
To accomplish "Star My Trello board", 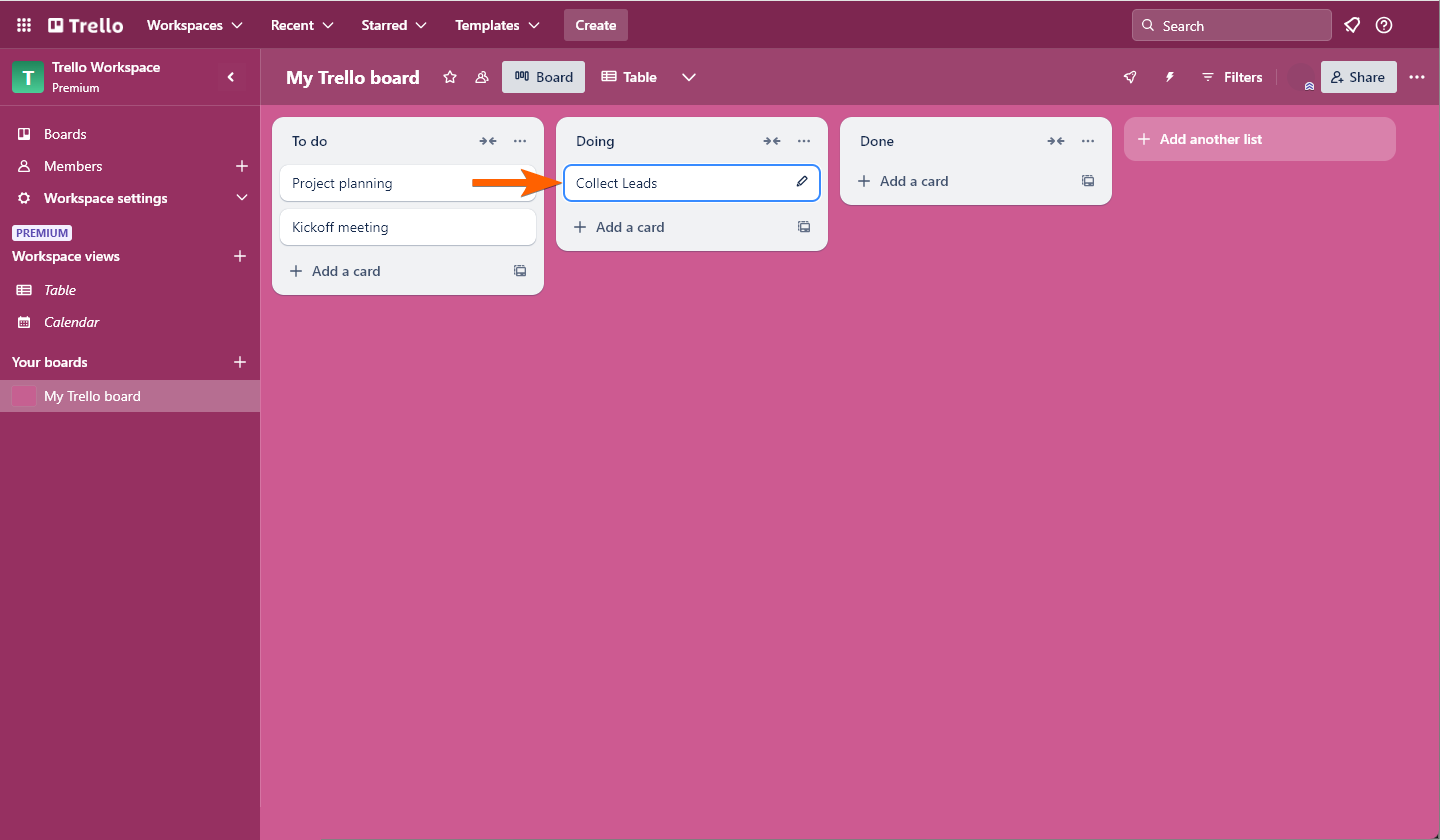I will (450, 77).
